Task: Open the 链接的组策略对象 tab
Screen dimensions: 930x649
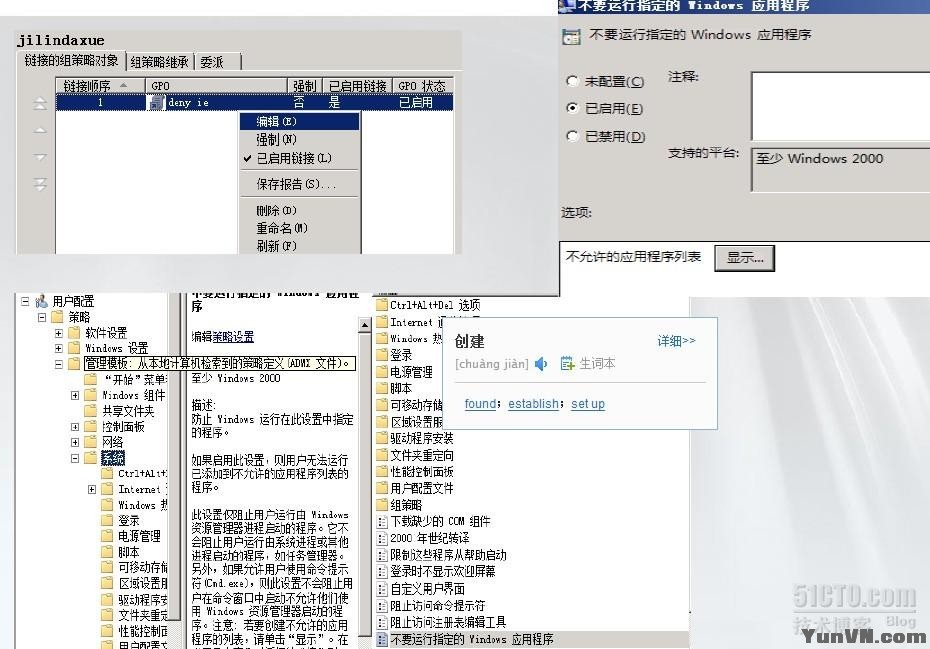Action: tap(71, 61)
